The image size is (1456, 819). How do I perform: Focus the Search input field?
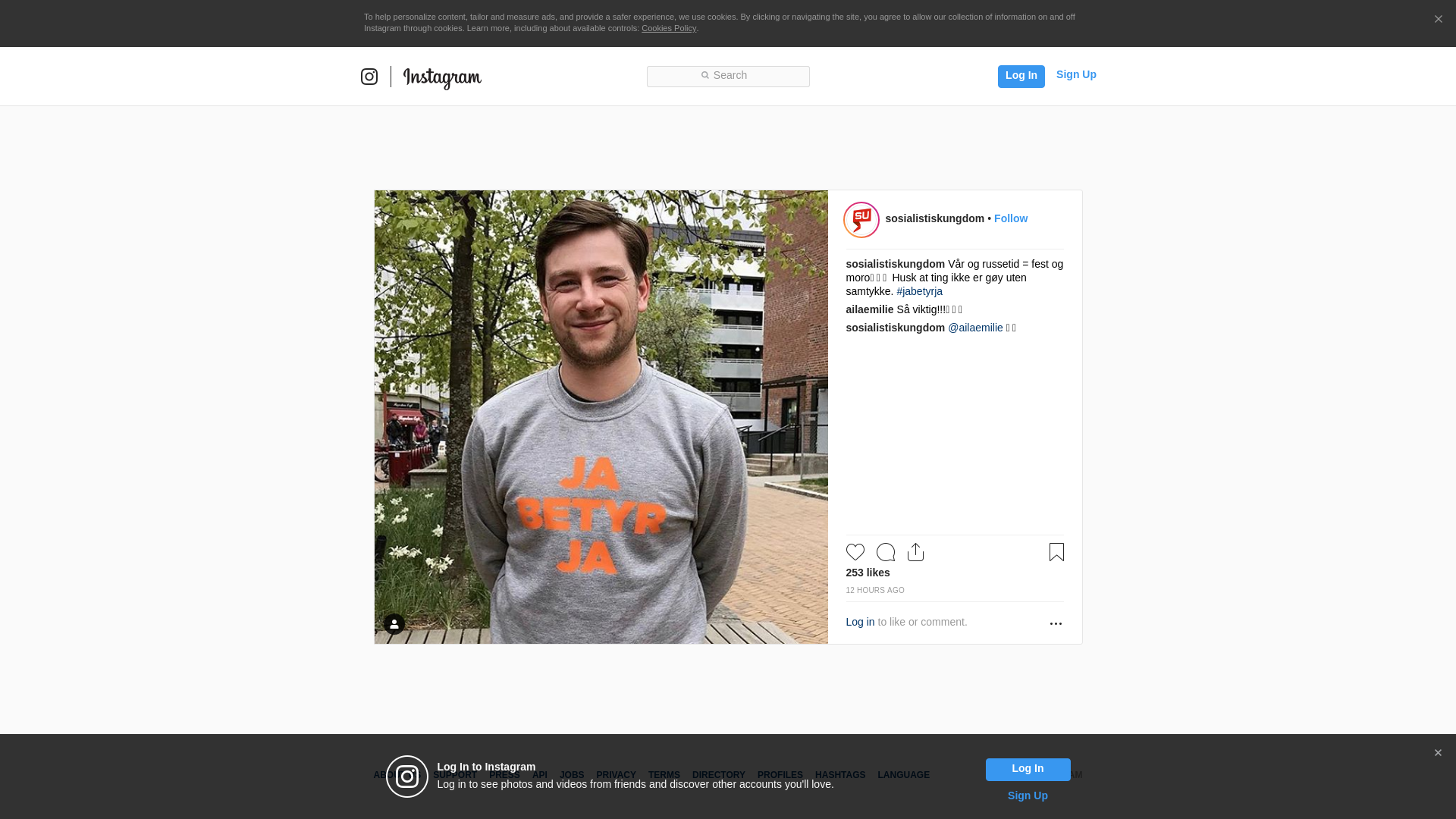click(x=728, y=76)
